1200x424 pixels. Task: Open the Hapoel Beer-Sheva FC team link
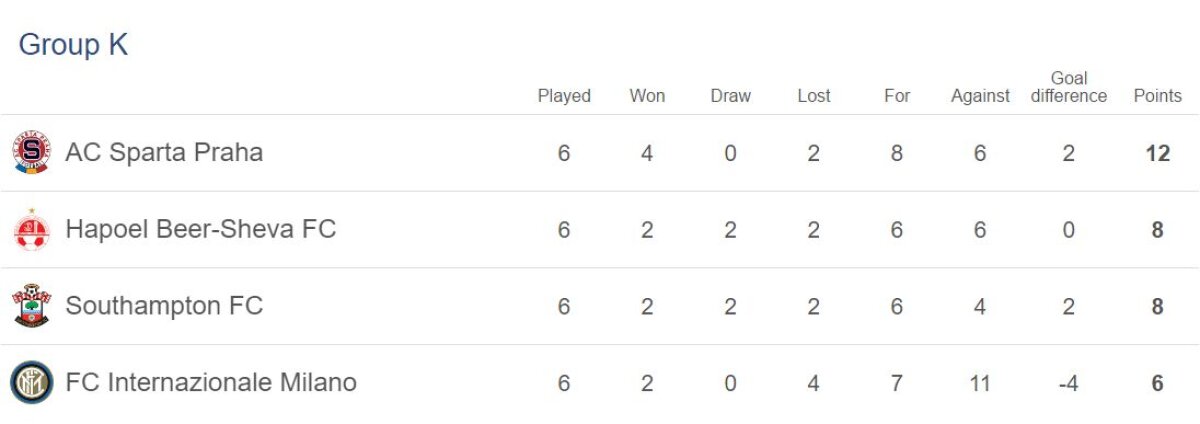(200, 230)
